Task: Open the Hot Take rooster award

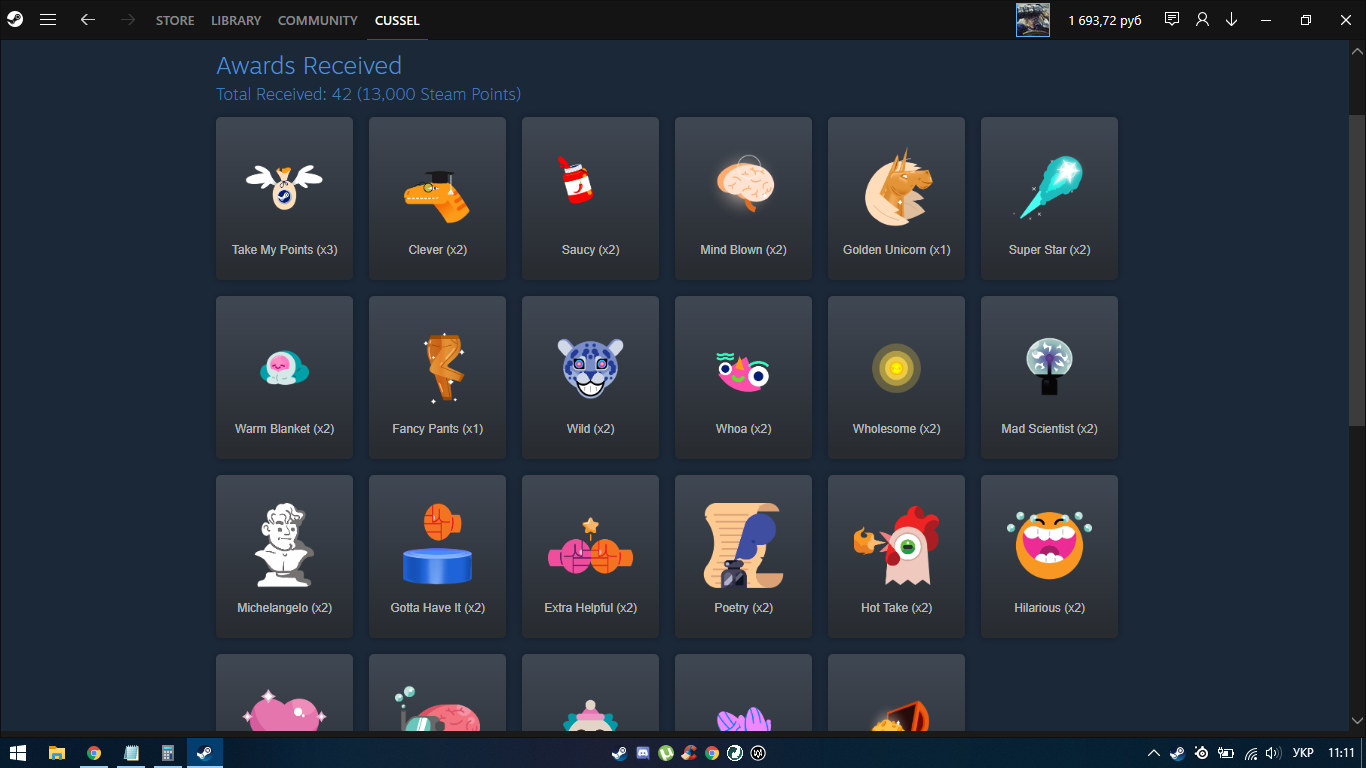Action: tap(897, 556)
